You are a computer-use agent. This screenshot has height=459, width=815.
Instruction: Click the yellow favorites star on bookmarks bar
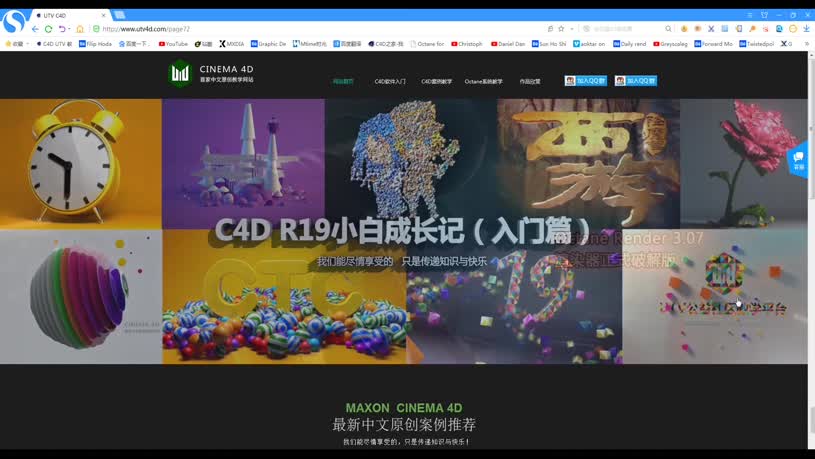[x=8, y=44]
